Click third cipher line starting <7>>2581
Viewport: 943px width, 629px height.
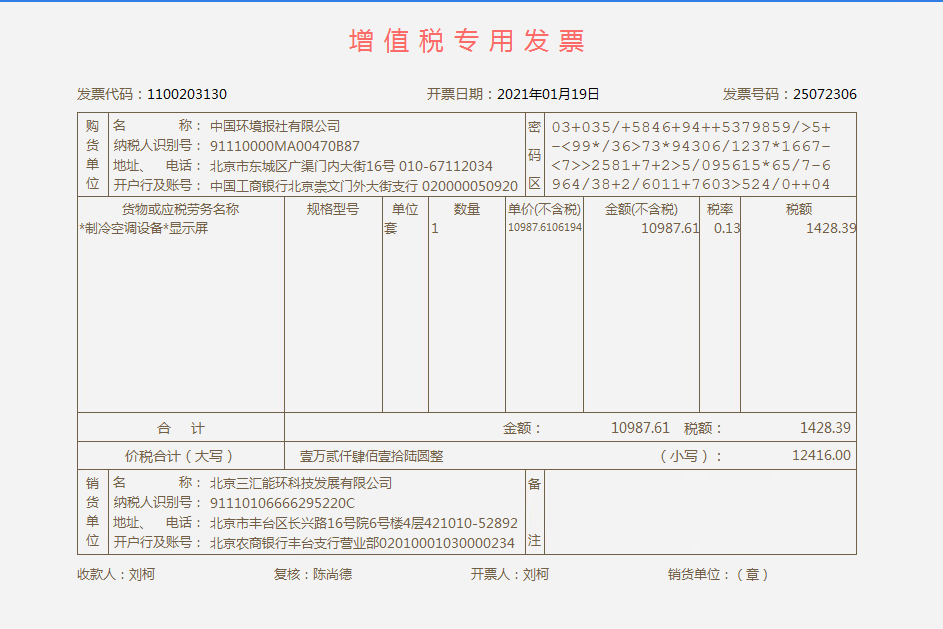click(x=691, y=165)
